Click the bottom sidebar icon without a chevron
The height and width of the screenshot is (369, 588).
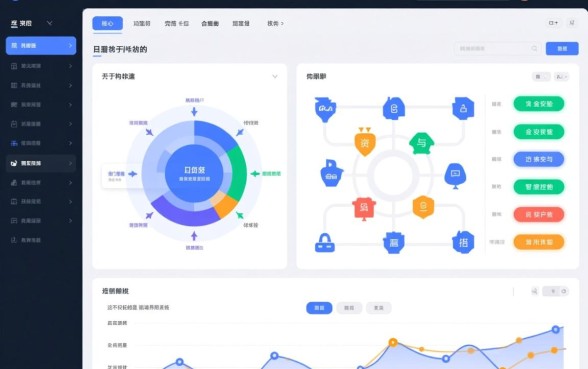coord(14,240)
